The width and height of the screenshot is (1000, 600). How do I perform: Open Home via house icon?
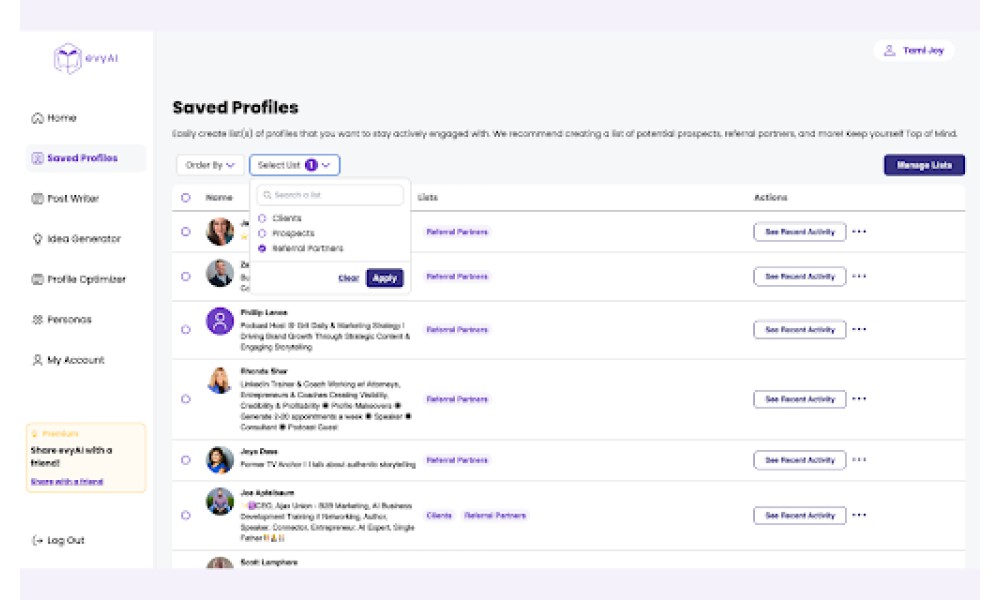tap(38, 118)
